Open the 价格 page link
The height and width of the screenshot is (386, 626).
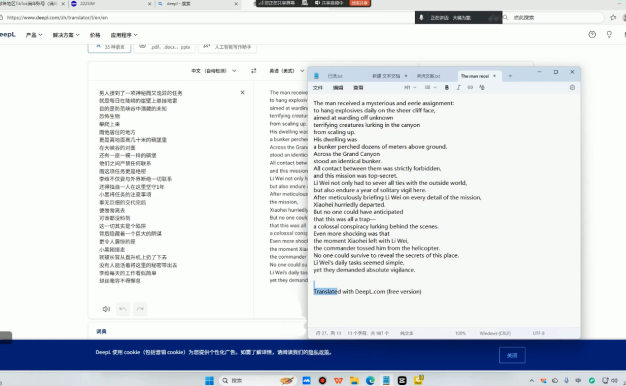[95, 35]
